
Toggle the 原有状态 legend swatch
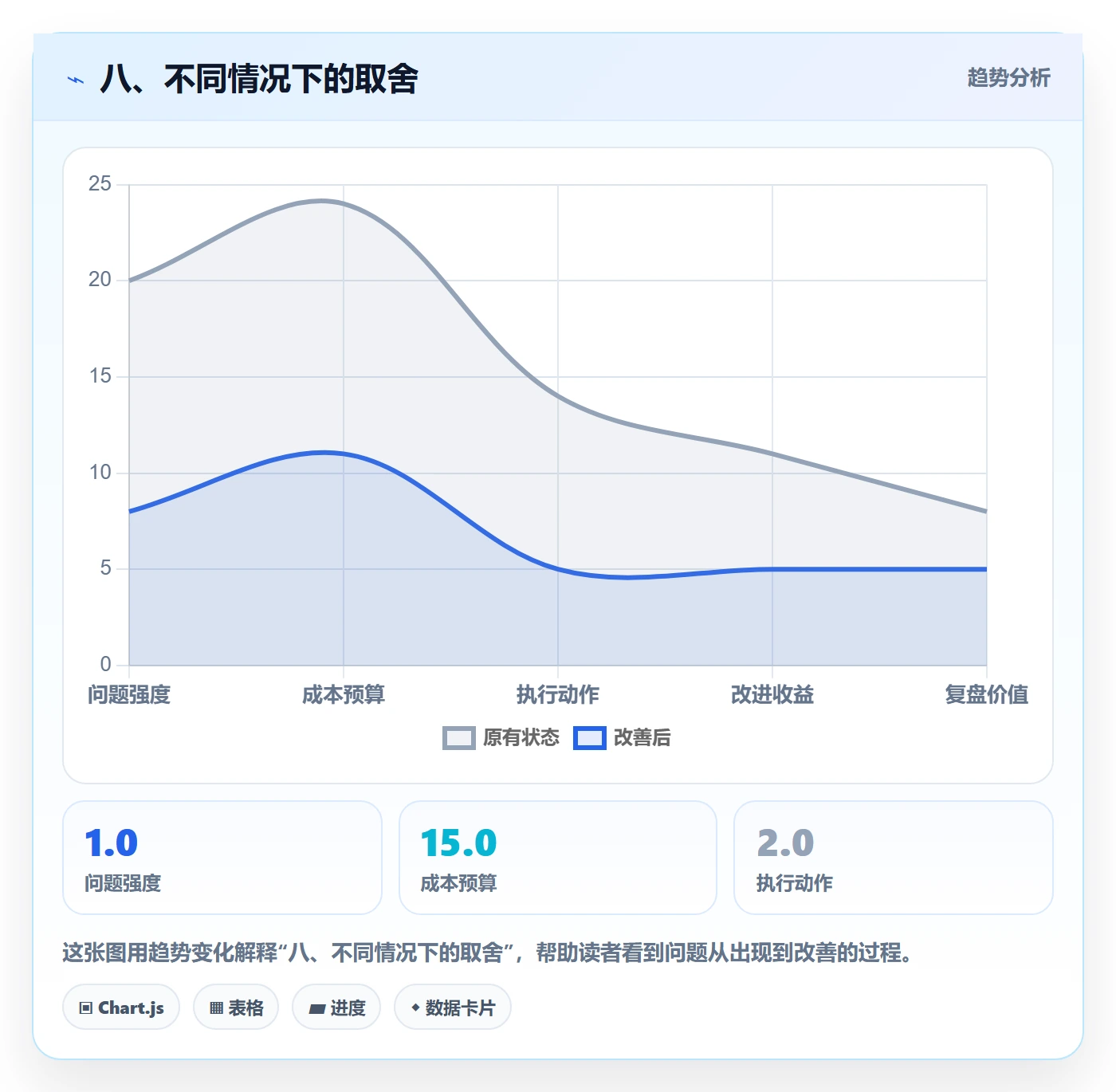(x=459, y=738)
